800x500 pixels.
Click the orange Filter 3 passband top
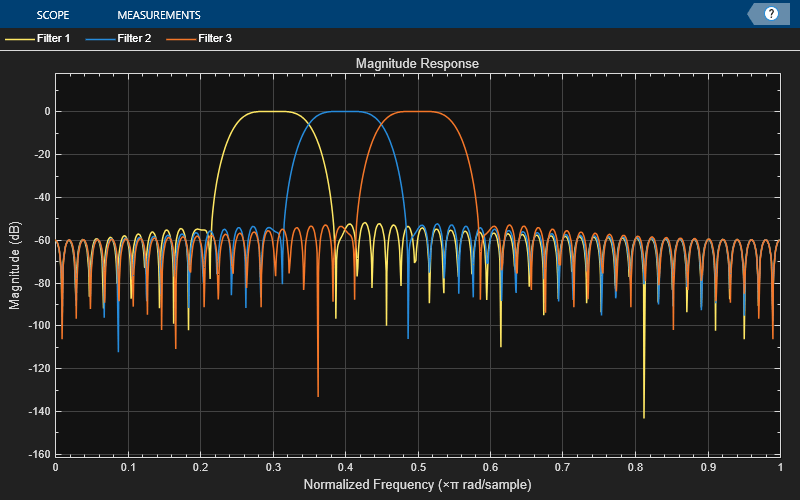coord(418,111)
